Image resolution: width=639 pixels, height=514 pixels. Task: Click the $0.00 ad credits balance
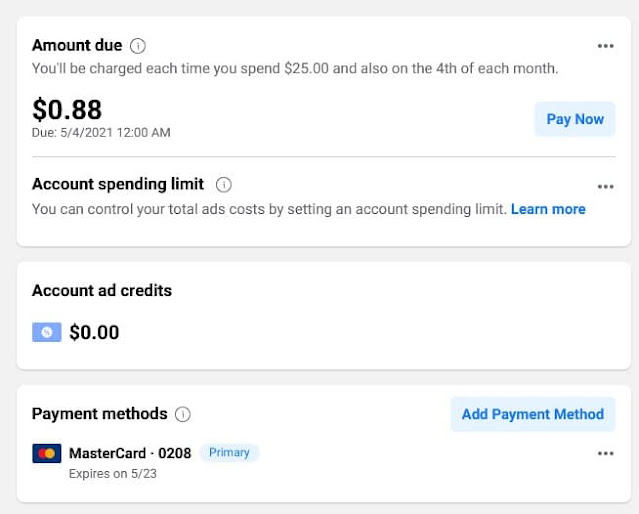[94, 332]
